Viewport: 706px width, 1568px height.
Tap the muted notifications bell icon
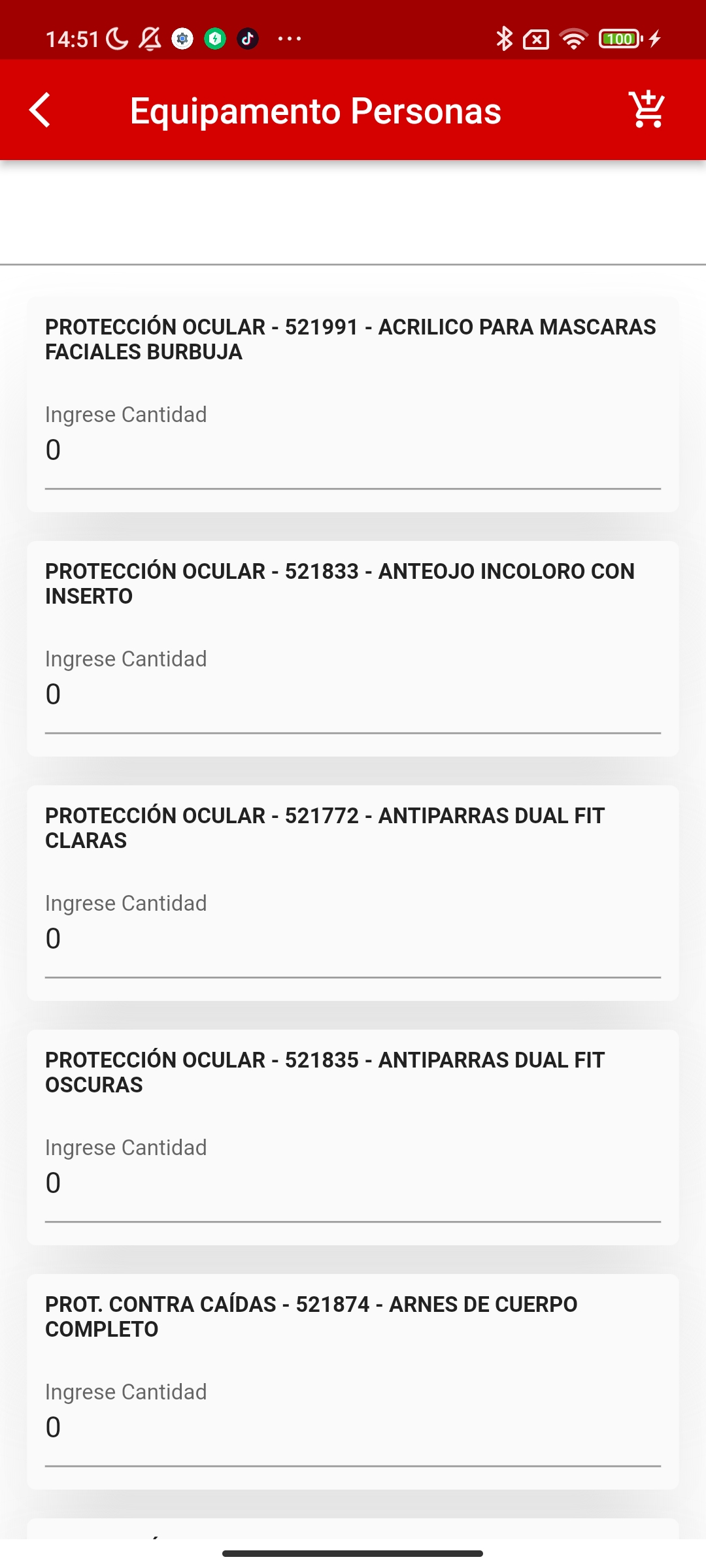coord(150,39)
